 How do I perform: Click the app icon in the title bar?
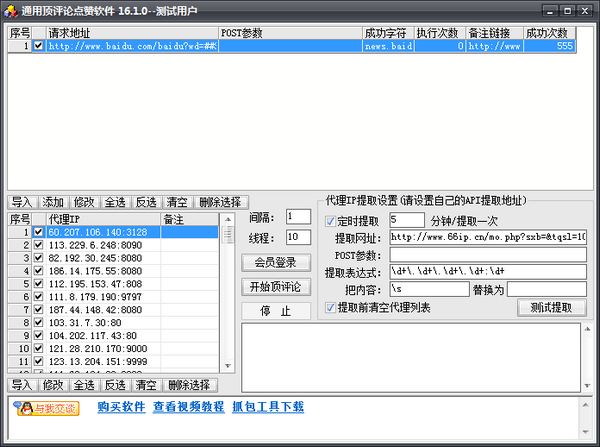[x=12, y=11]
